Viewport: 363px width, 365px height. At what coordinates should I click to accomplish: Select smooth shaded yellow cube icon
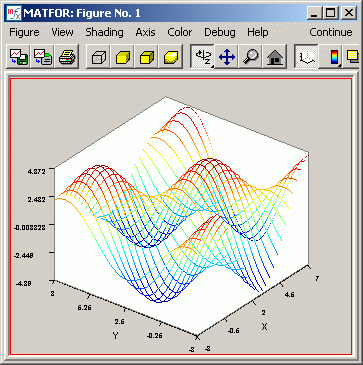pos(171,56)
